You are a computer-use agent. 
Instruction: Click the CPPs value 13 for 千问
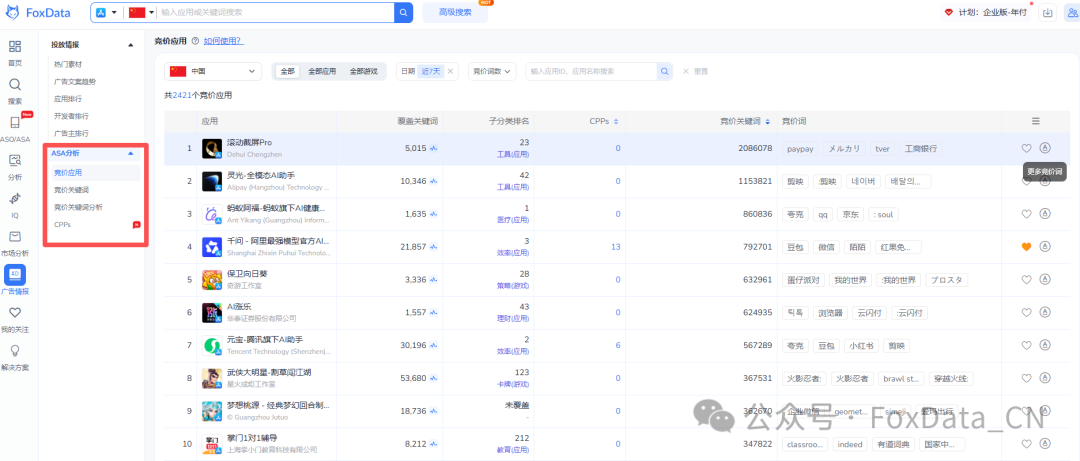[615, 247]
